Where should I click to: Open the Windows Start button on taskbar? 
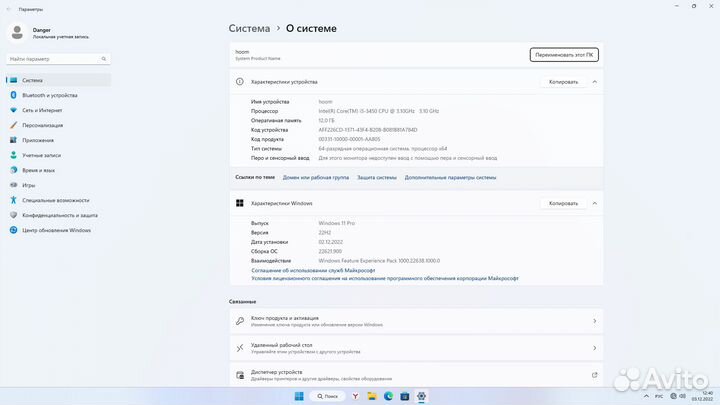pyautogui.click(x=297, y=395)
